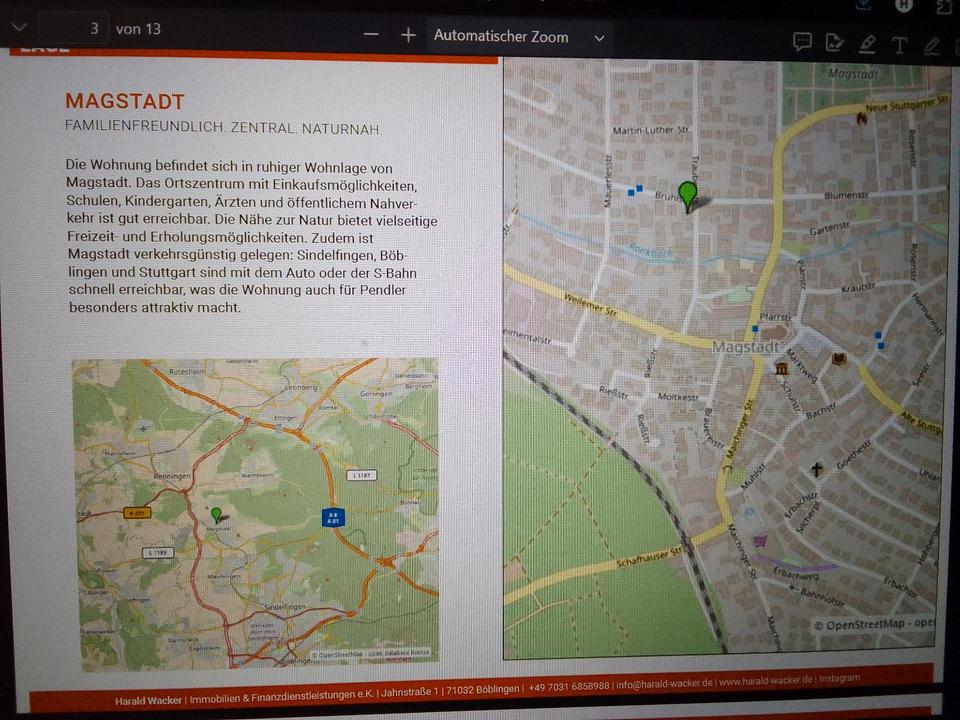Click the green marker on overview map

tap(216, 514)
